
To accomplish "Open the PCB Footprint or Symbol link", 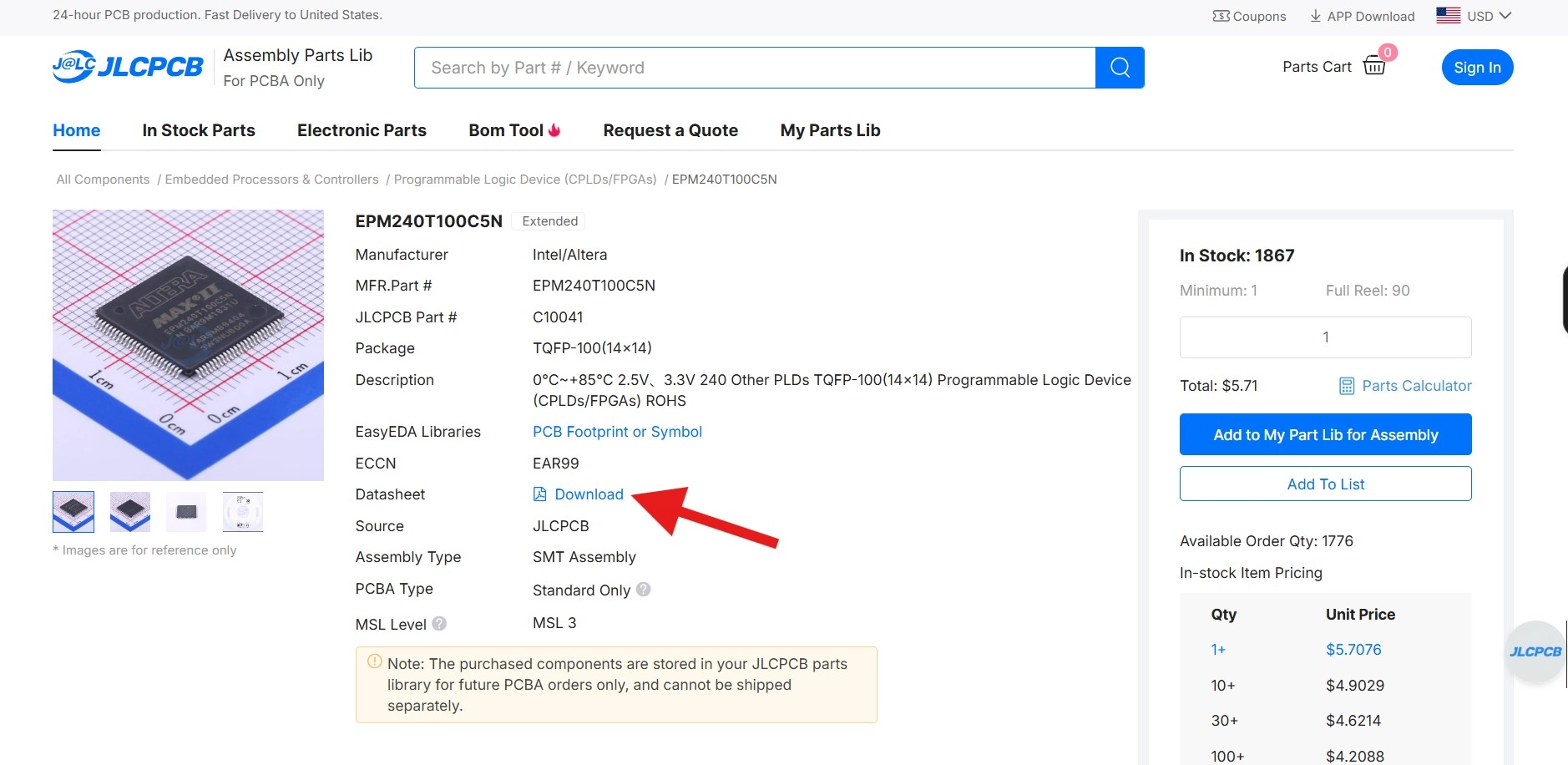I will tap(617, 432).
